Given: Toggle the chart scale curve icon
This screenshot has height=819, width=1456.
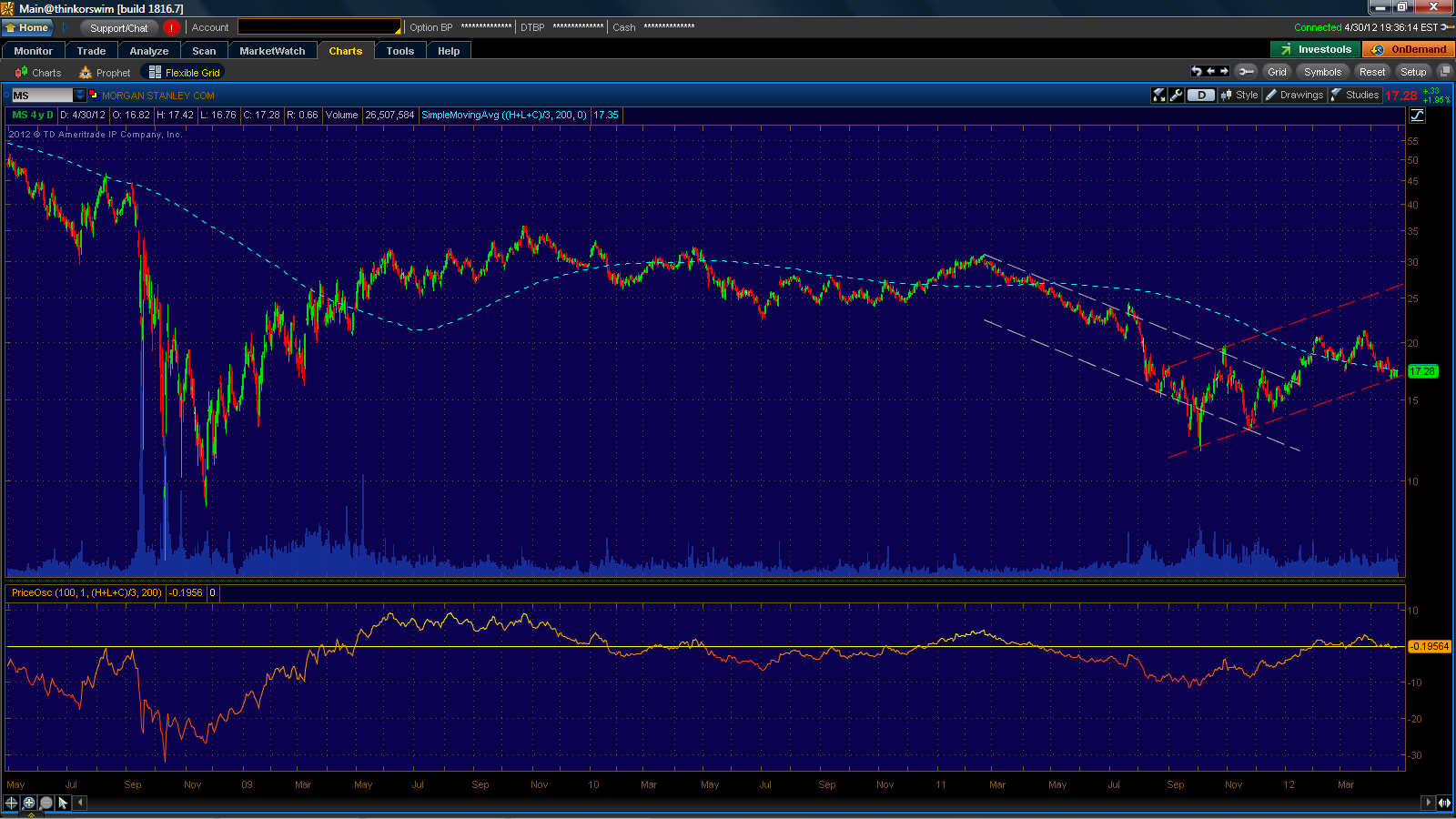Looking at the screenshot, I should (1417, 116).
